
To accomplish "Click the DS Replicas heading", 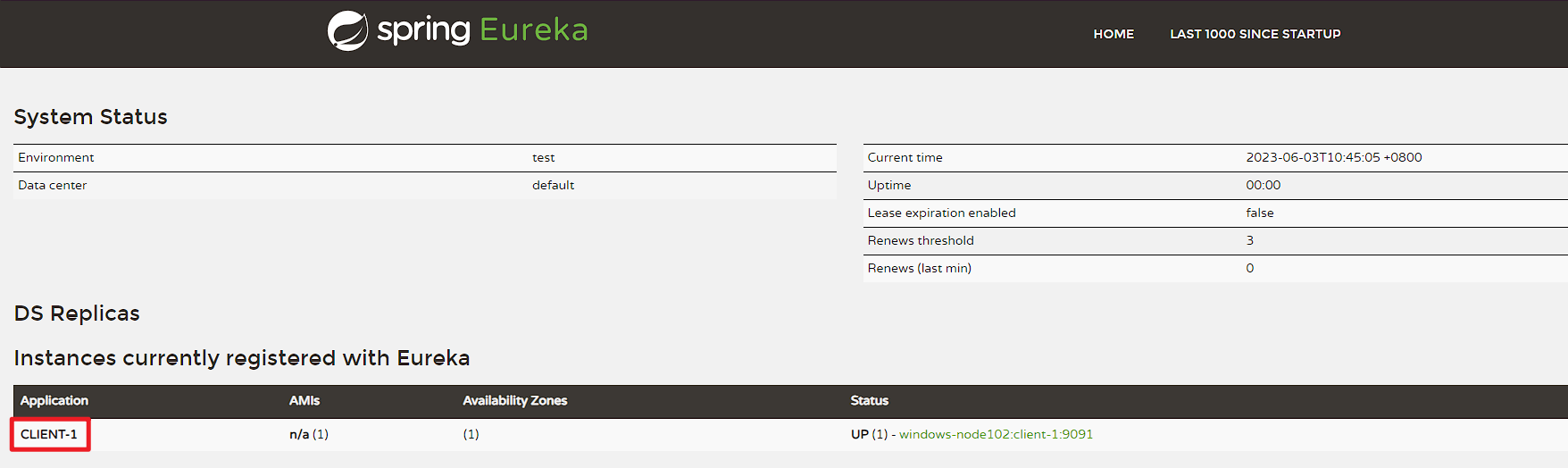I will tap(77, 313).
